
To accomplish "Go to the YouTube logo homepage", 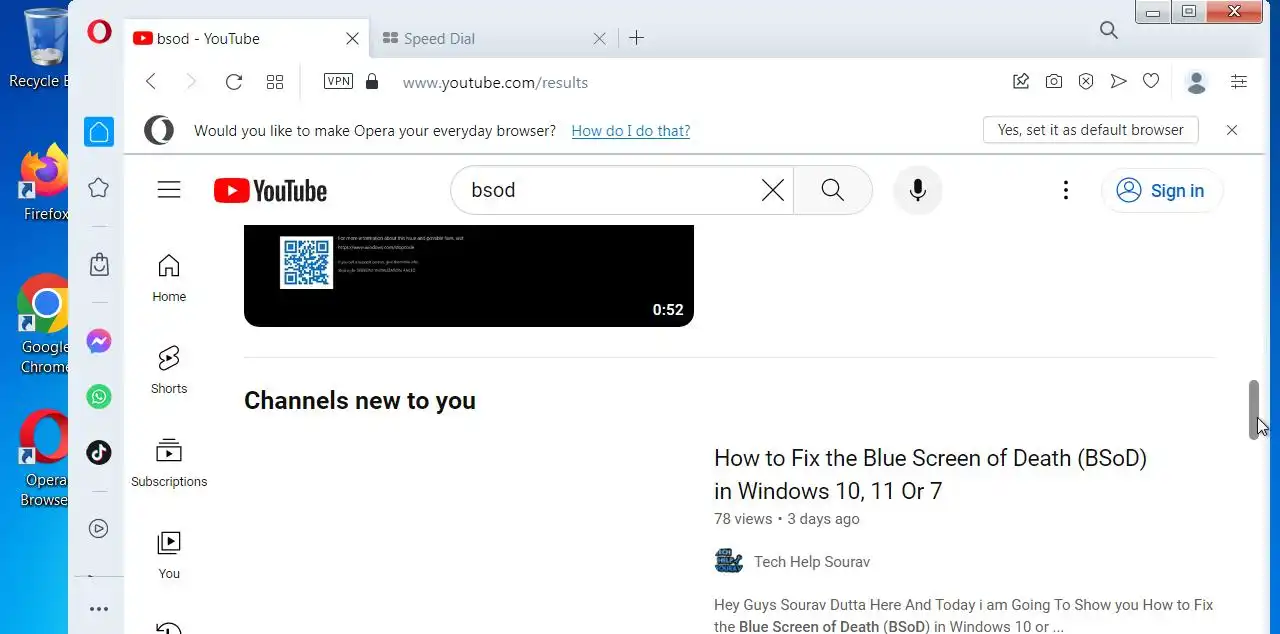I will pyautogui.click(x=270, y=191).
